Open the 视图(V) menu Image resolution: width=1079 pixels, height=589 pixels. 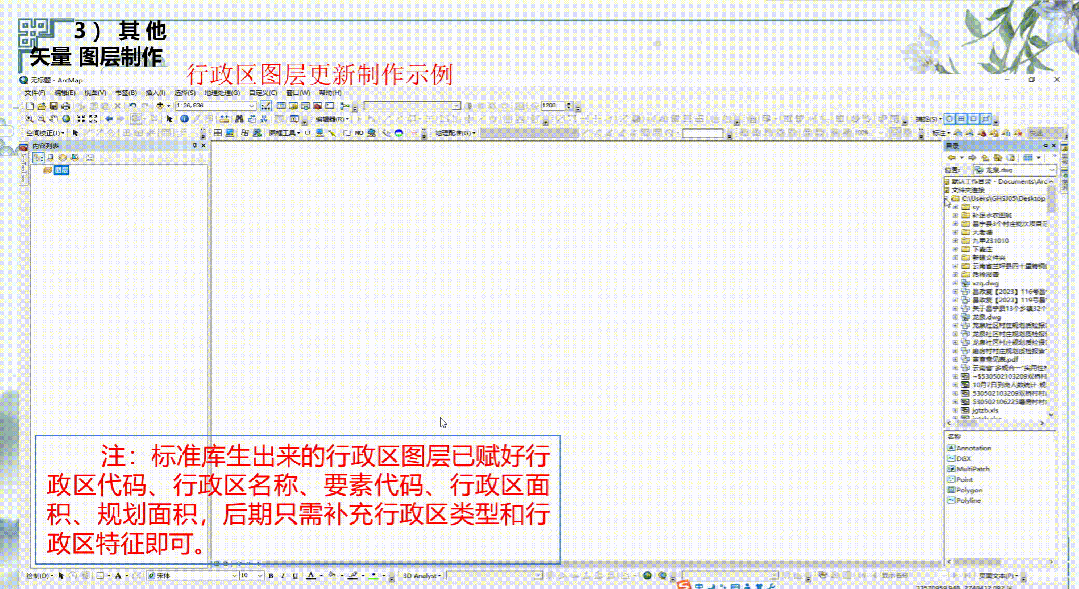(x=95, y=93)
